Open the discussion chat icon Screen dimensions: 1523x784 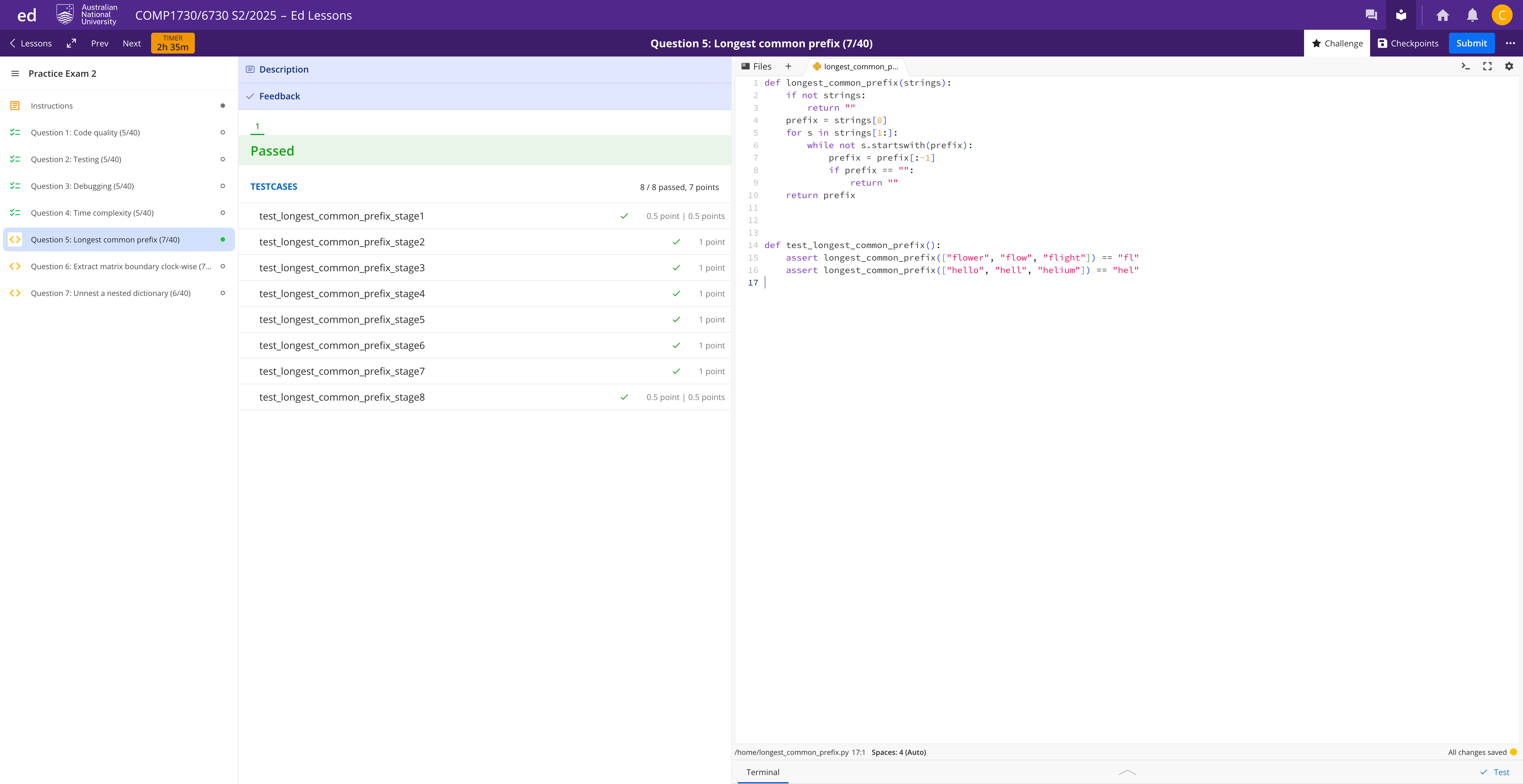point(1371,15)
